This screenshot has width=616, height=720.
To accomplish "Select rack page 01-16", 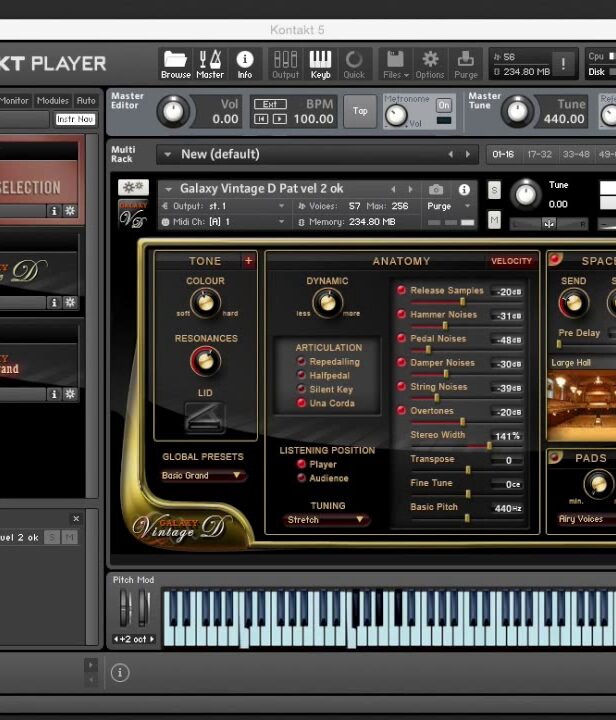I will pos(503,154).
